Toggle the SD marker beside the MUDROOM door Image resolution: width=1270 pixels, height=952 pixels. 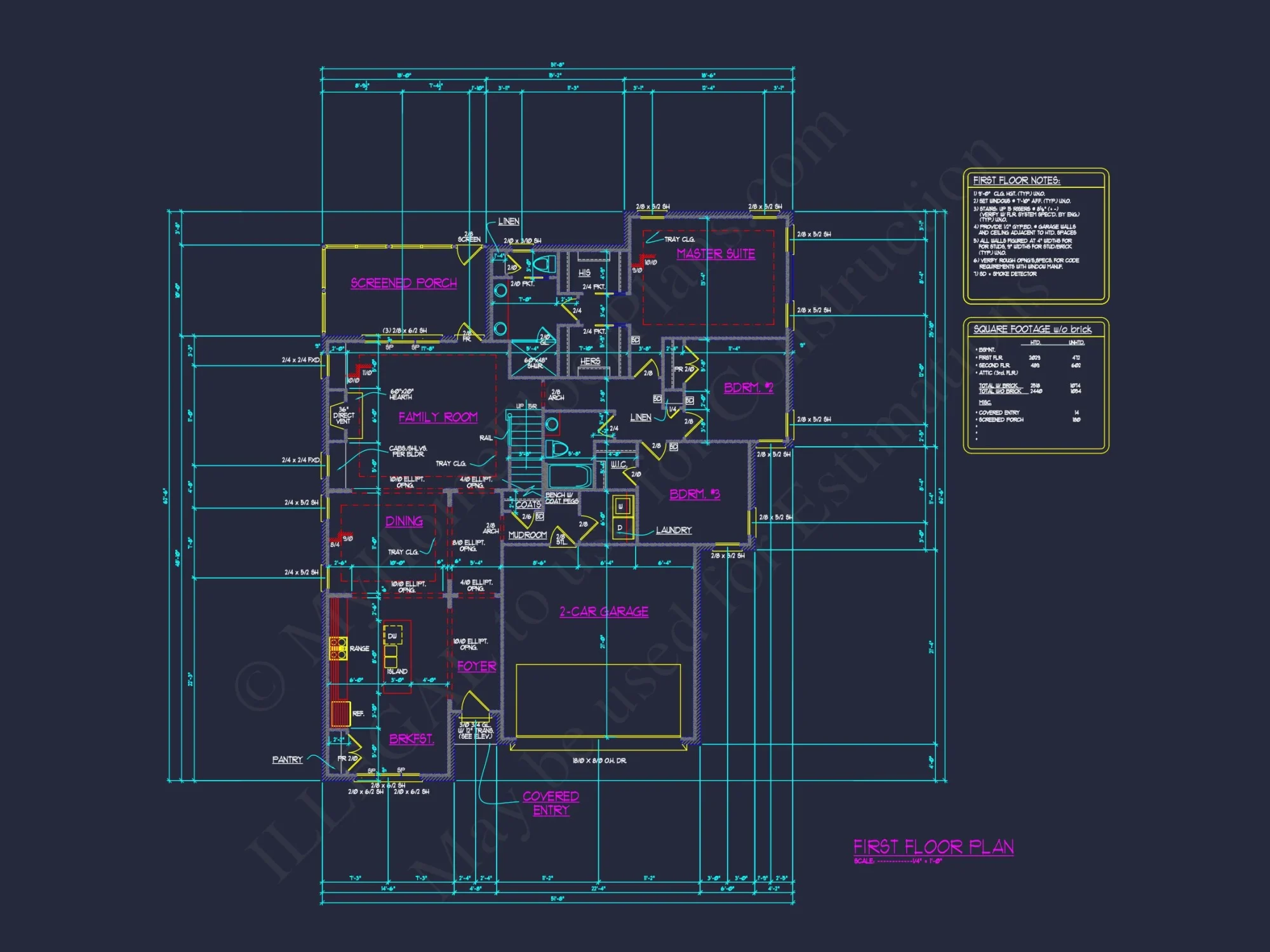click(x=538, y=517)
